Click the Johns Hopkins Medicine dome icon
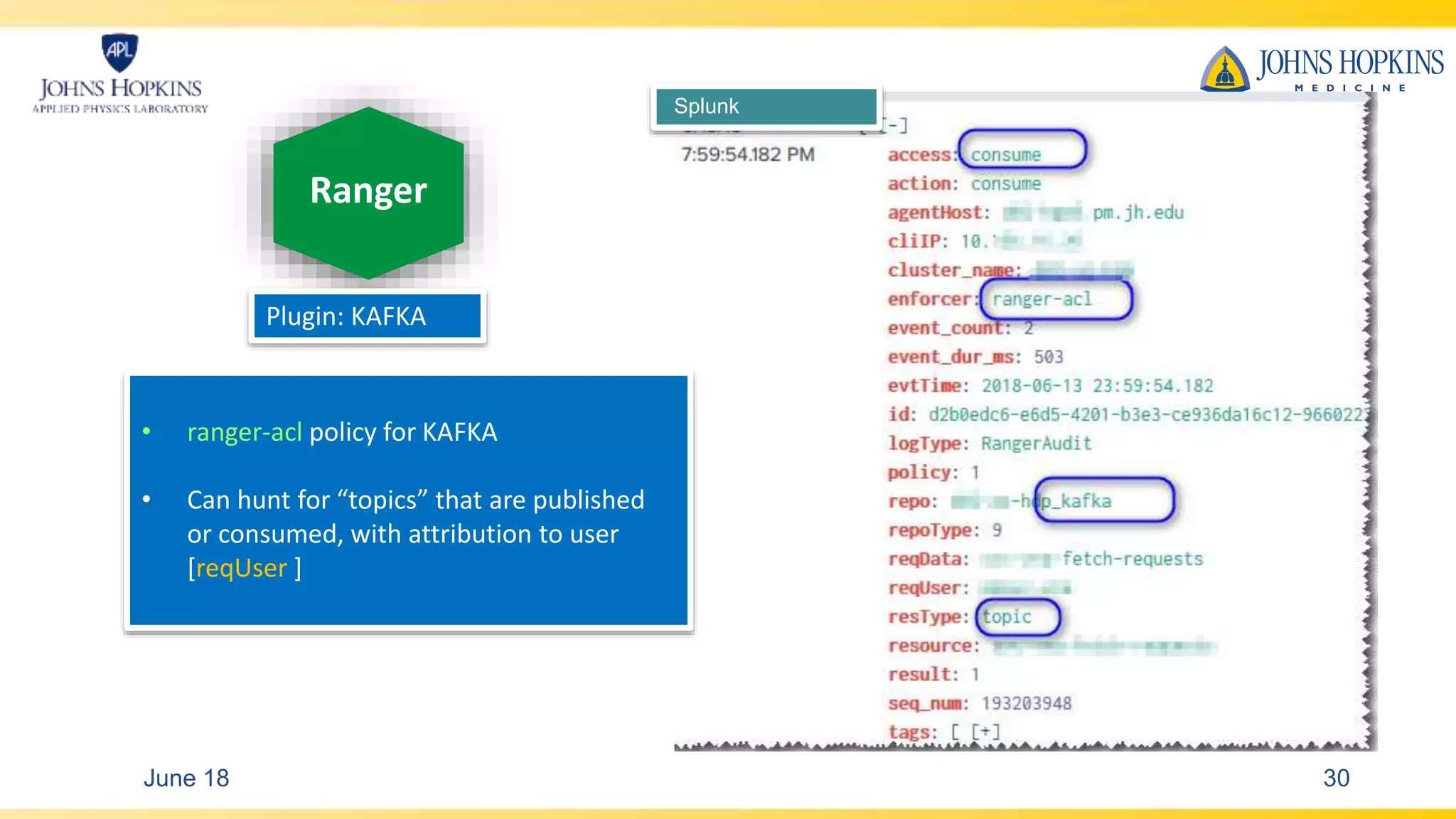The width and height of the screenshot is (1456, 819). [1224, 70]
